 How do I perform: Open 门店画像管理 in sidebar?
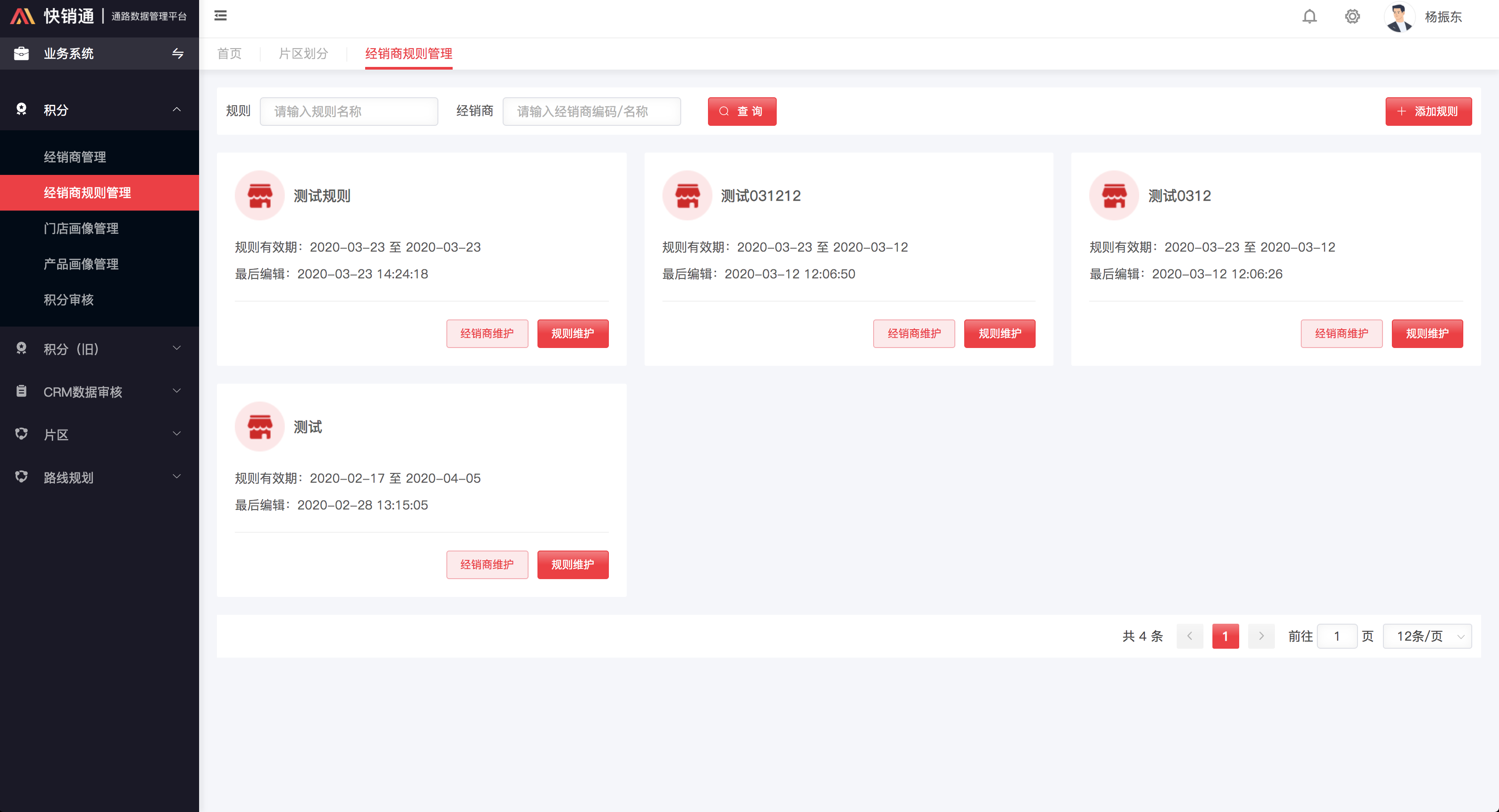pos(81,228)
